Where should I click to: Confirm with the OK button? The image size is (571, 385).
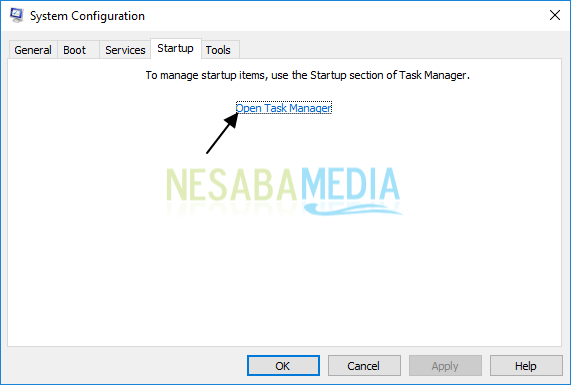pos(283,365)
